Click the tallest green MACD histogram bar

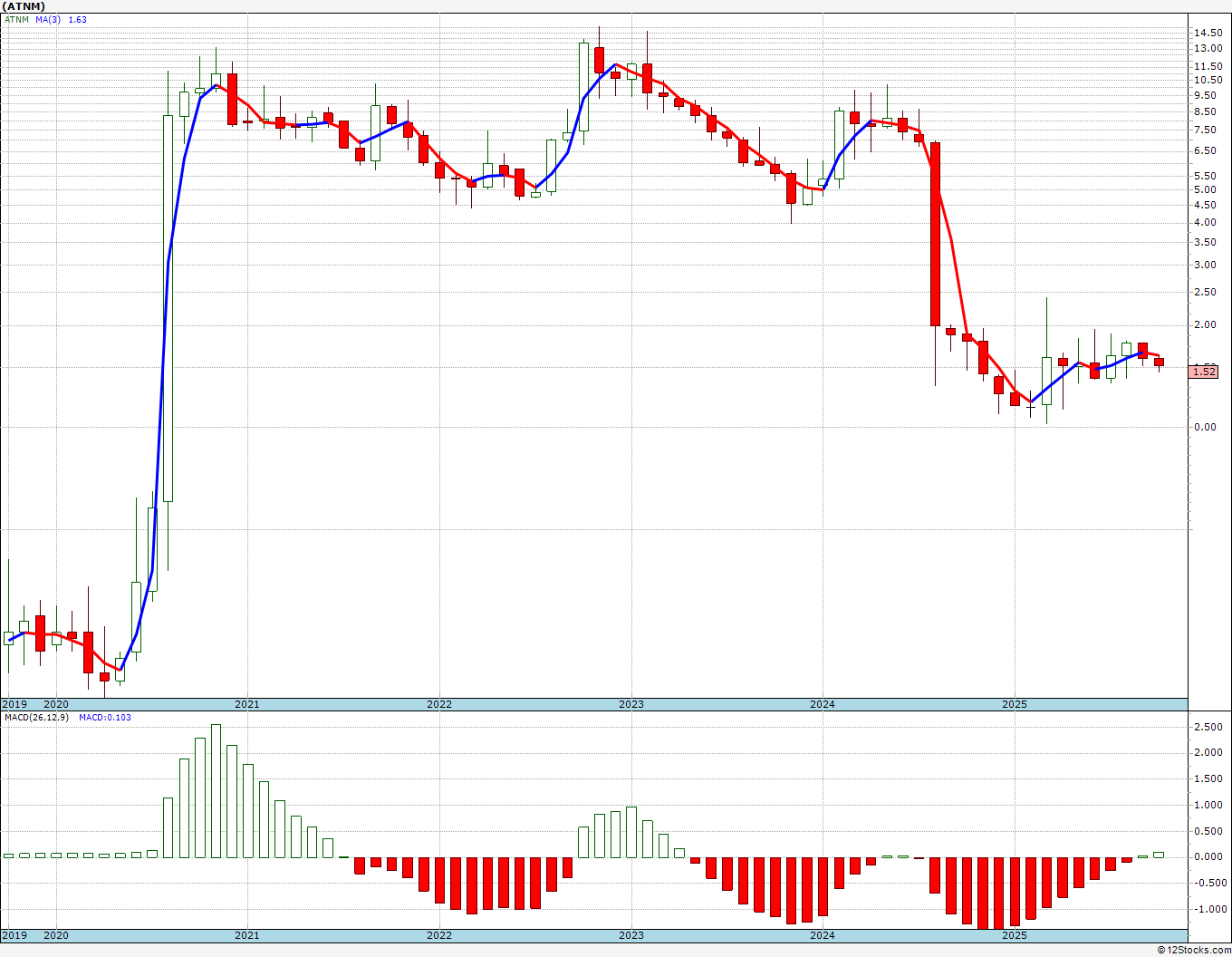(x=216, y=790)
